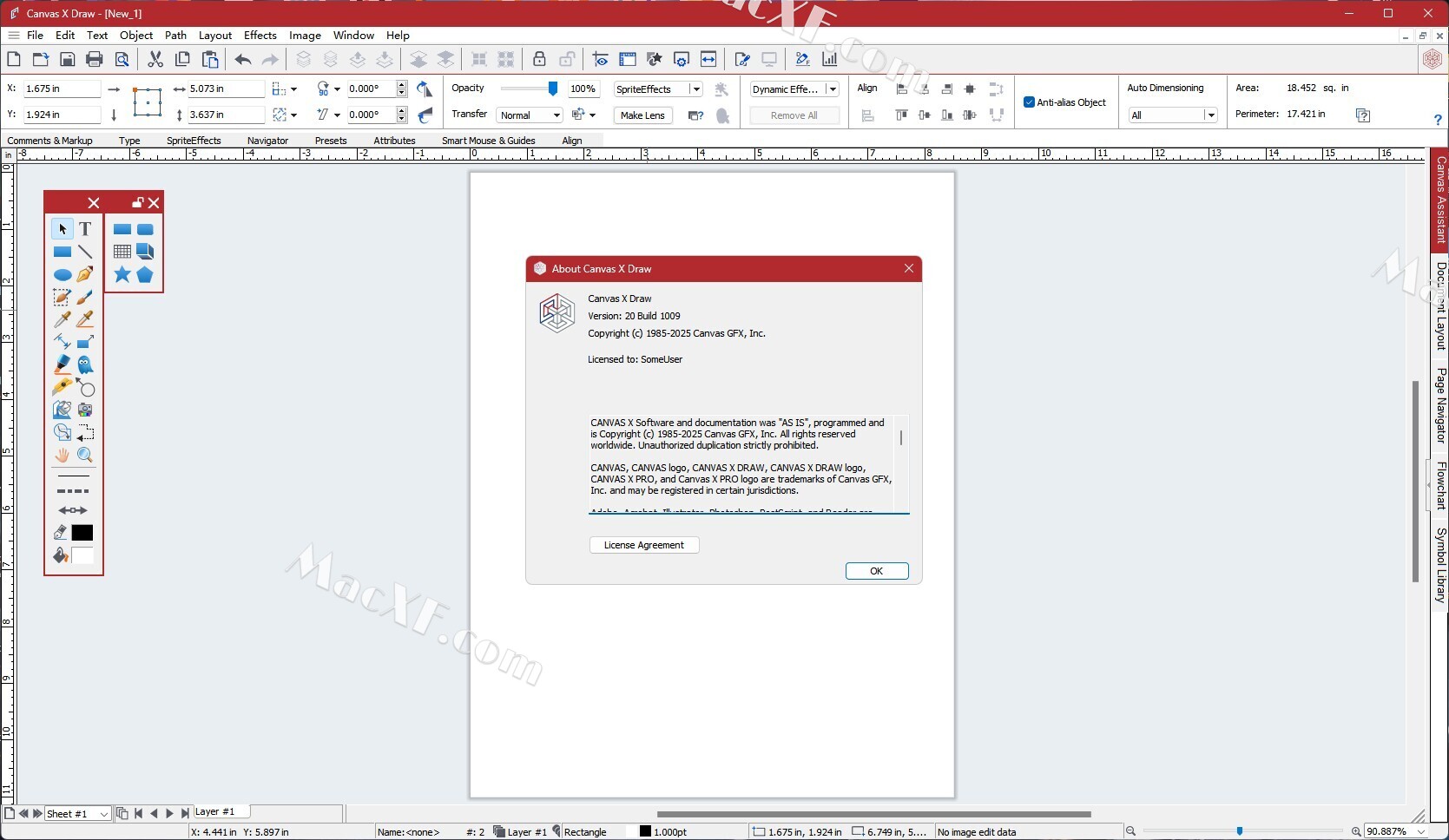The width and height of the screenshot is (1449, 840).
Task: Choose the Rounded rectangle shape
Action: [x=145, y=229]
